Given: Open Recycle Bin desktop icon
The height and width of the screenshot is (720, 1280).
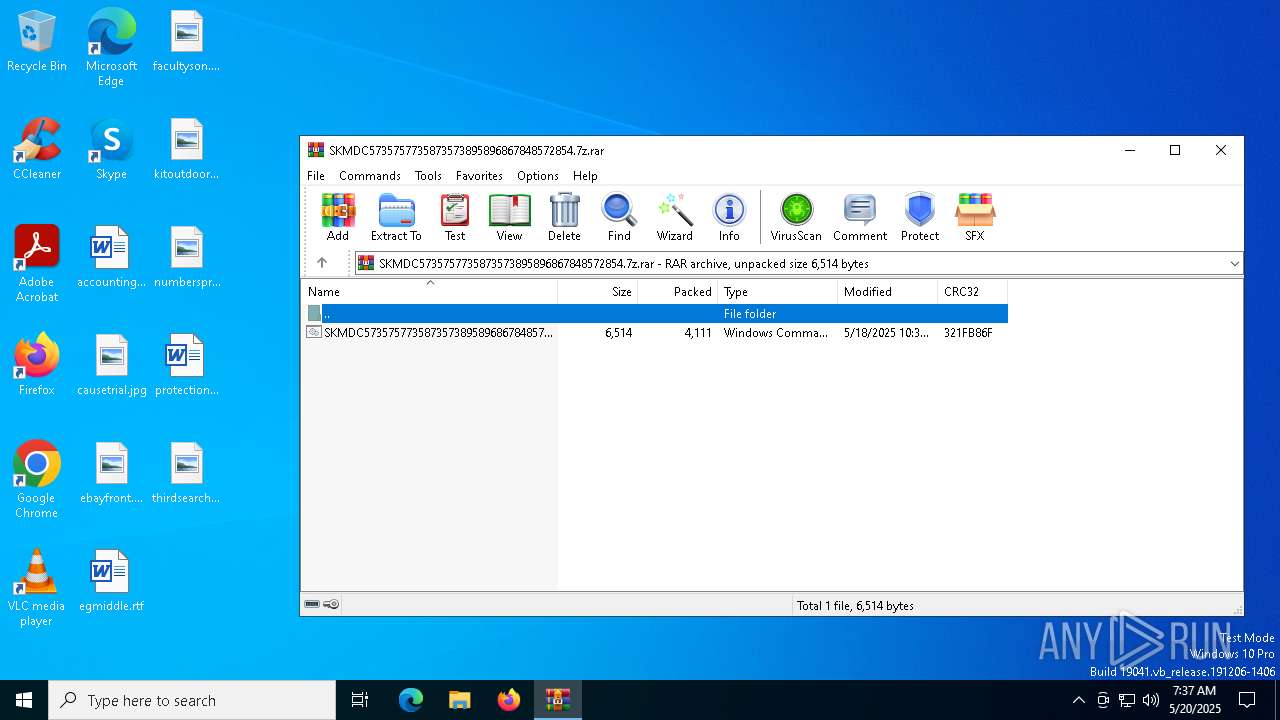Looking at the screenshot, I should pos(37,42).
